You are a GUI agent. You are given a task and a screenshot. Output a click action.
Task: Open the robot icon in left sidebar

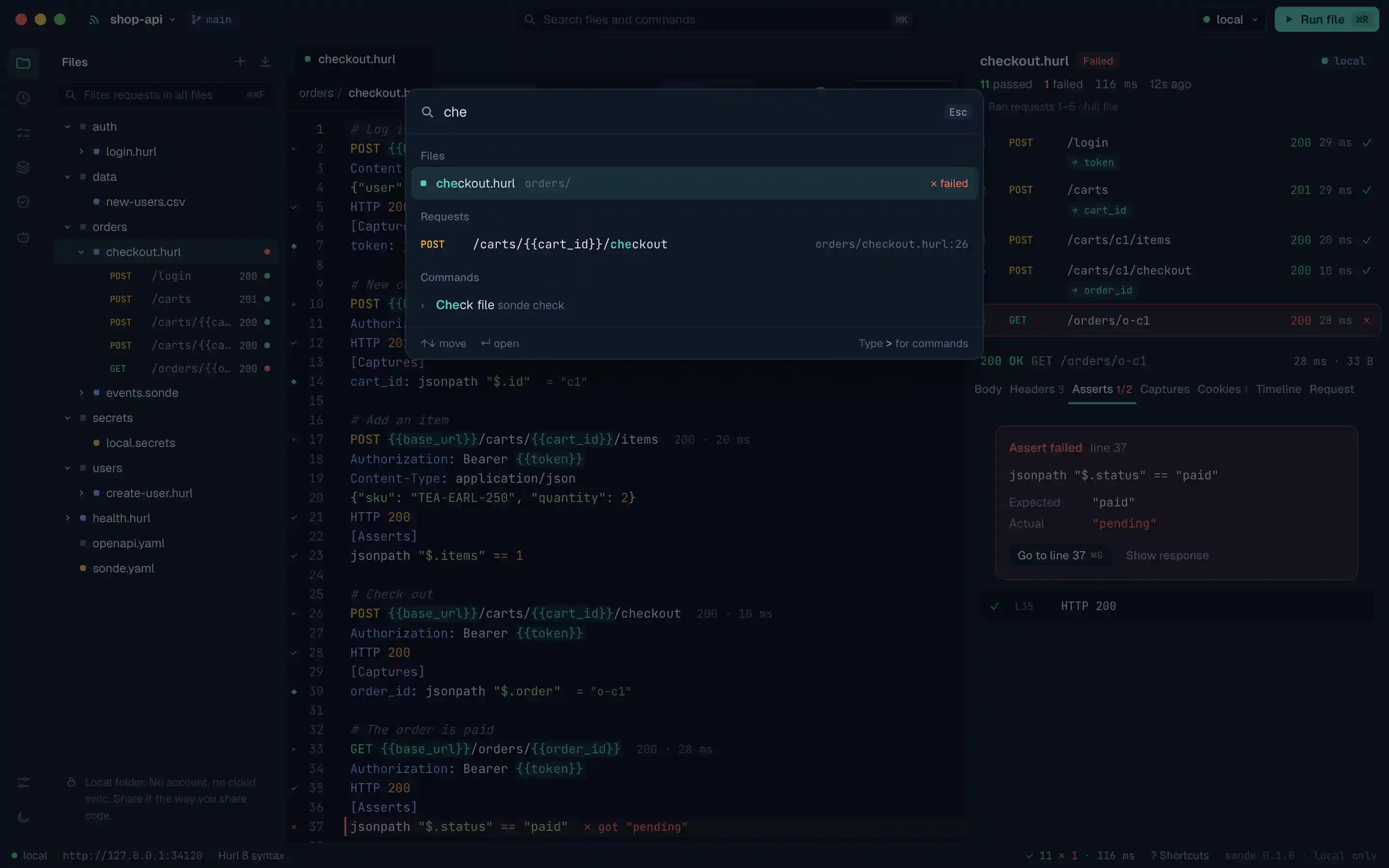23,237
